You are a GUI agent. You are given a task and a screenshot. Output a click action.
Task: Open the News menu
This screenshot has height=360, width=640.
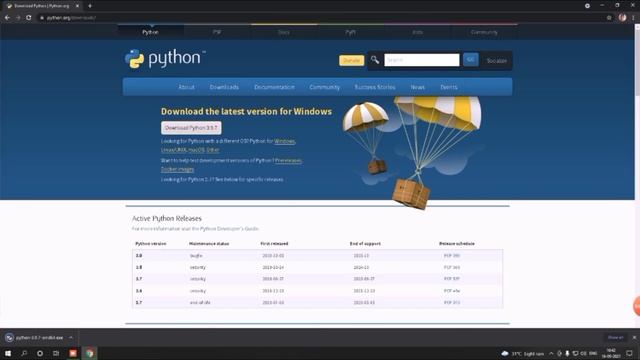[x=418, y=87]
